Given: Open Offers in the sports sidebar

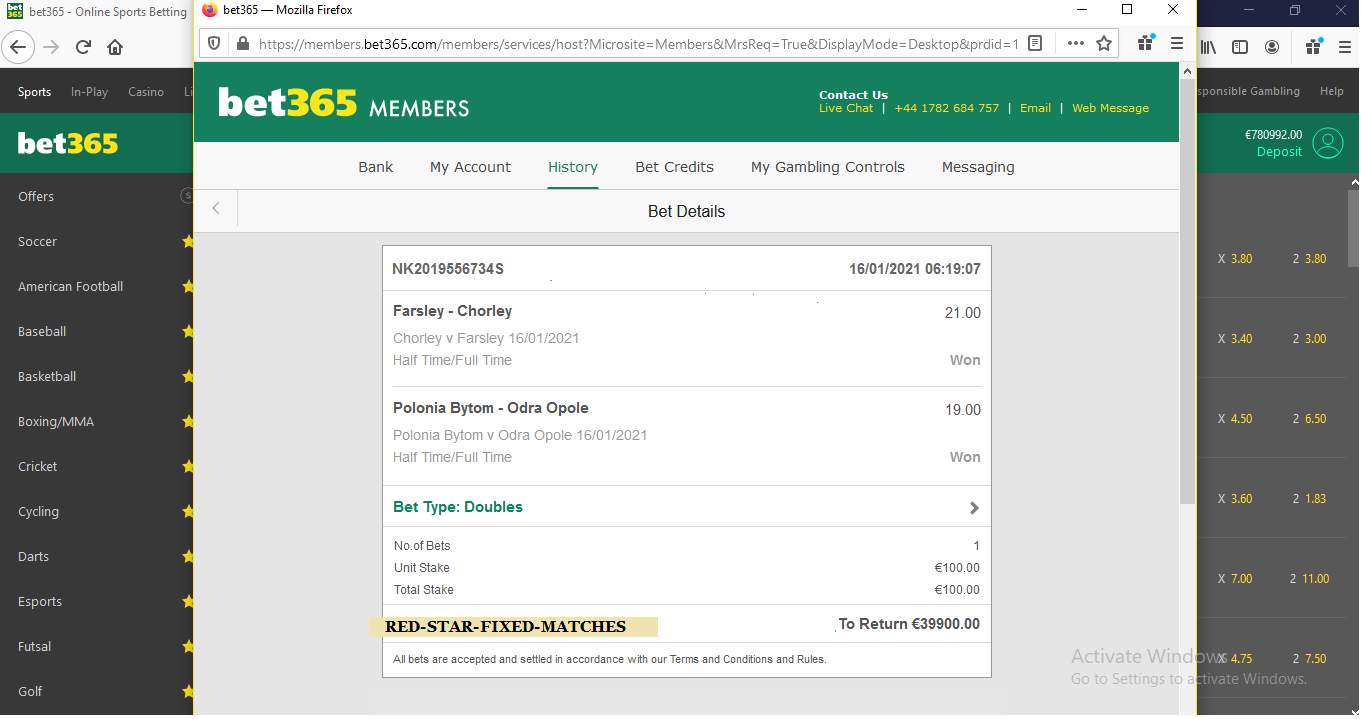Looking at the screenshot, I should coord(36,196).
